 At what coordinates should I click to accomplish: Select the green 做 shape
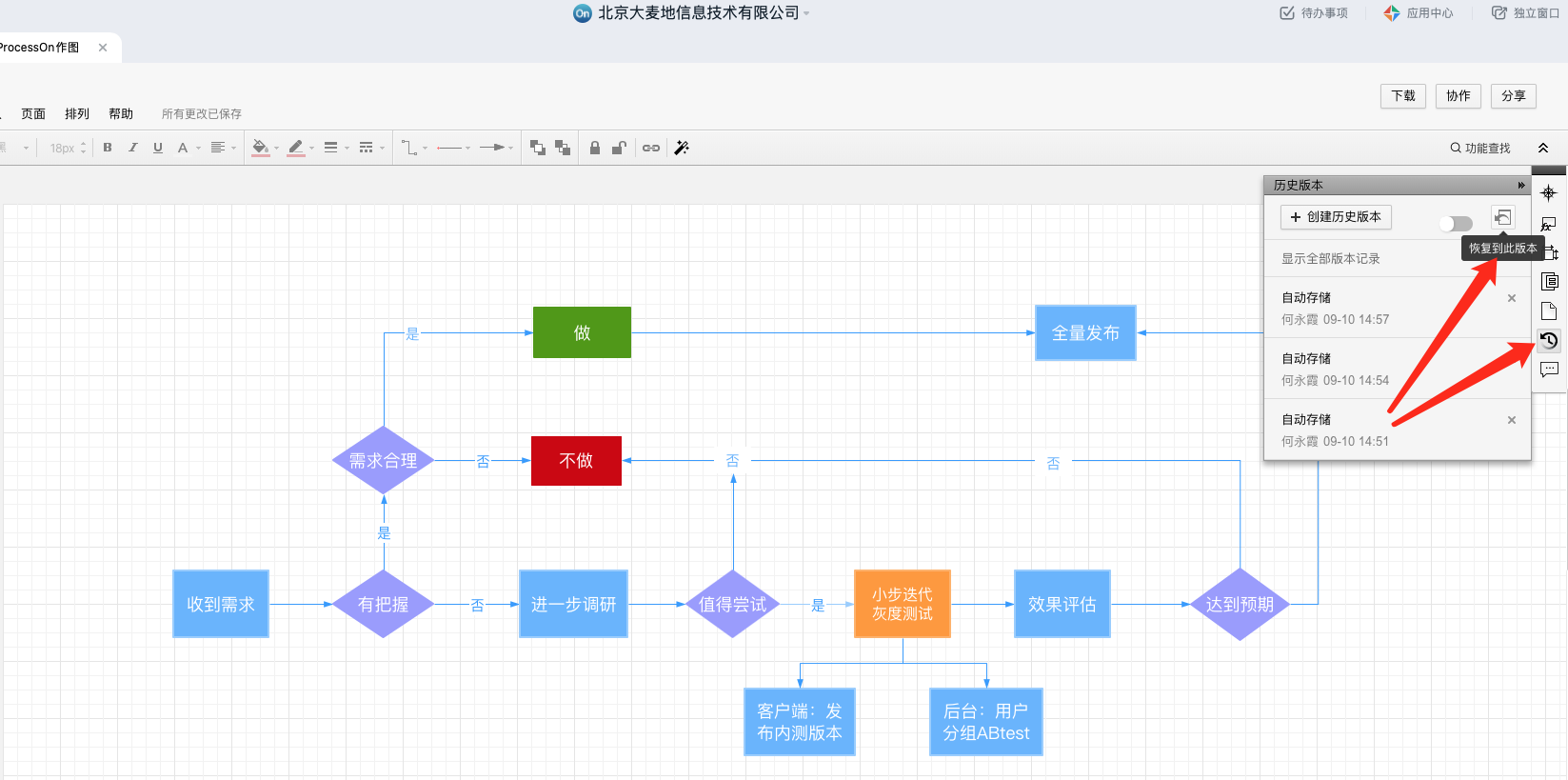(x=582, y=332)
